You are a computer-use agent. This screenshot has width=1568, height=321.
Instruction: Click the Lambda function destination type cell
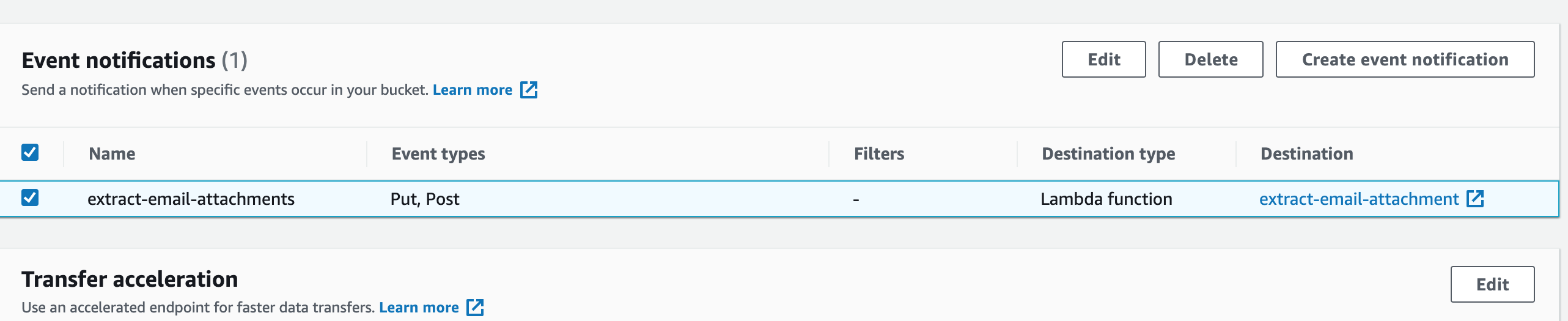(x=1106, y=199)
